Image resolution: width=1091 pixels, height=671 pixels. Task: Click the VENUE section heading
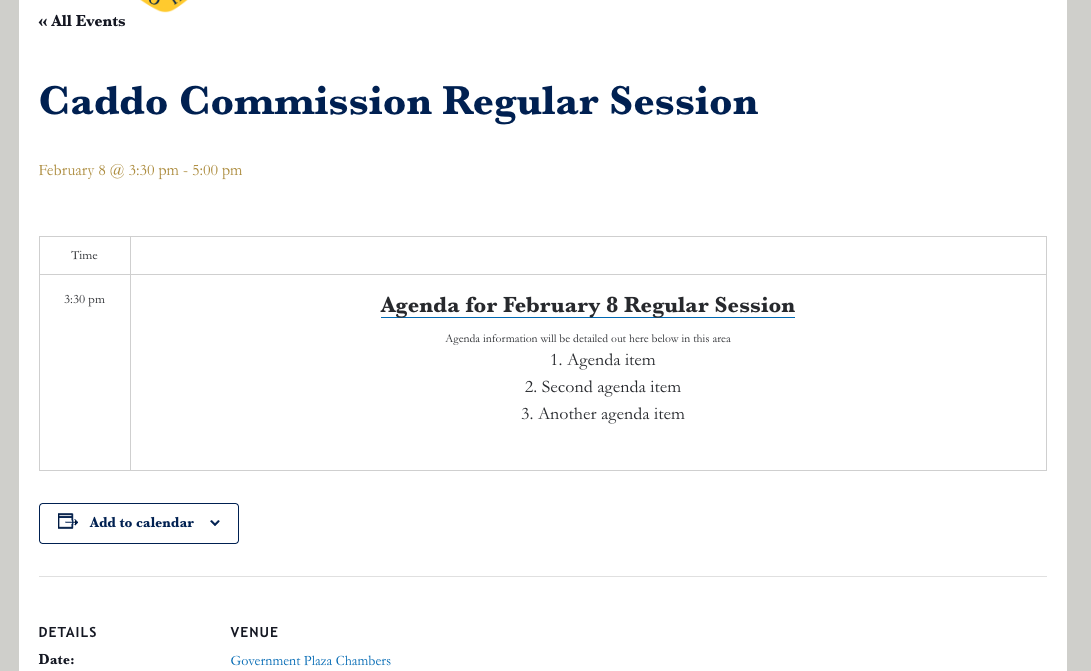254,632
